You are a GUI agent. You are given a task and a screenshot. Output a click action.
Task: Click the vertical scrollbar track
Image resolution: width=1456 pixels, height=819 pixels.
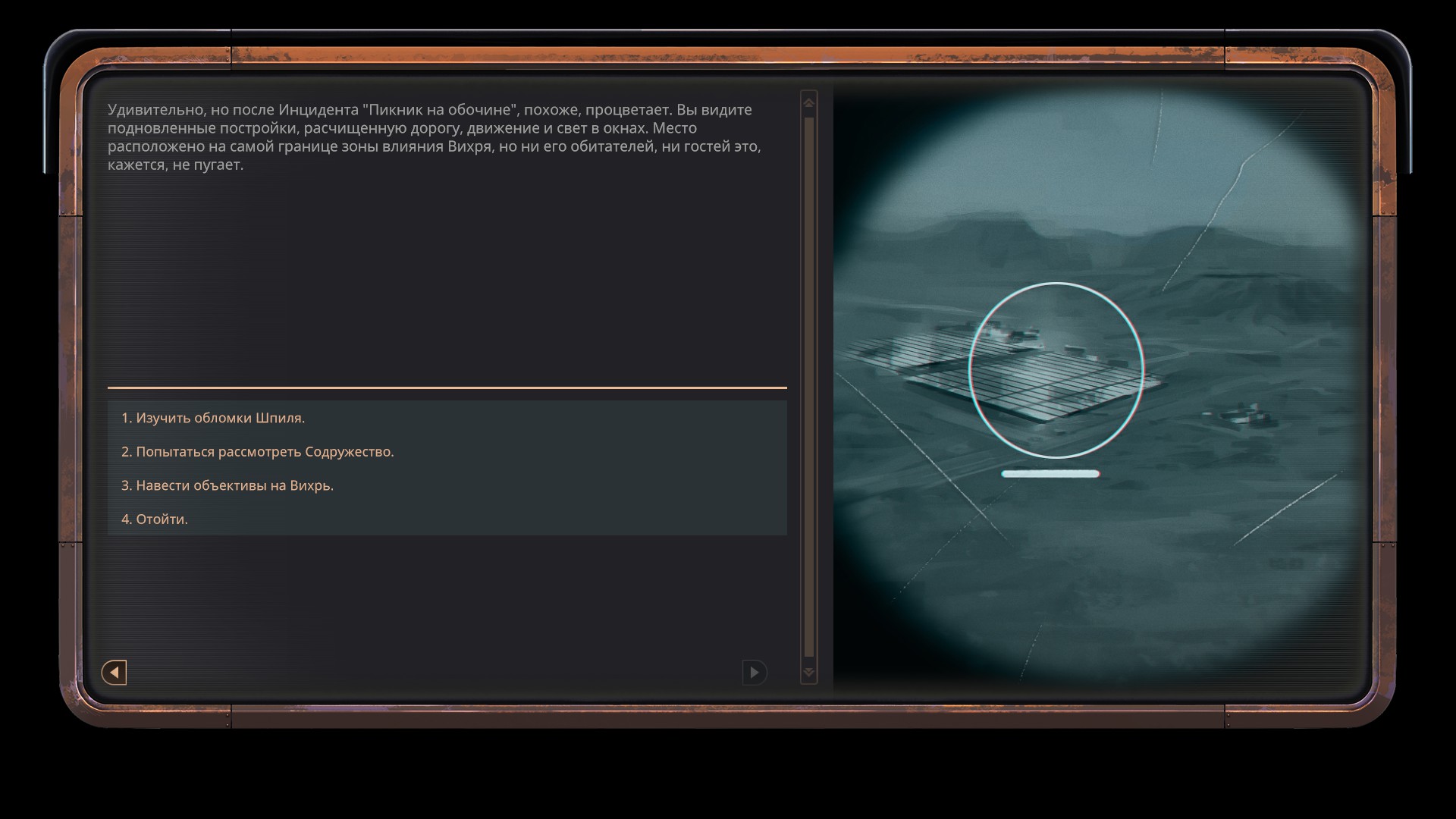click(x=808, y=387)
